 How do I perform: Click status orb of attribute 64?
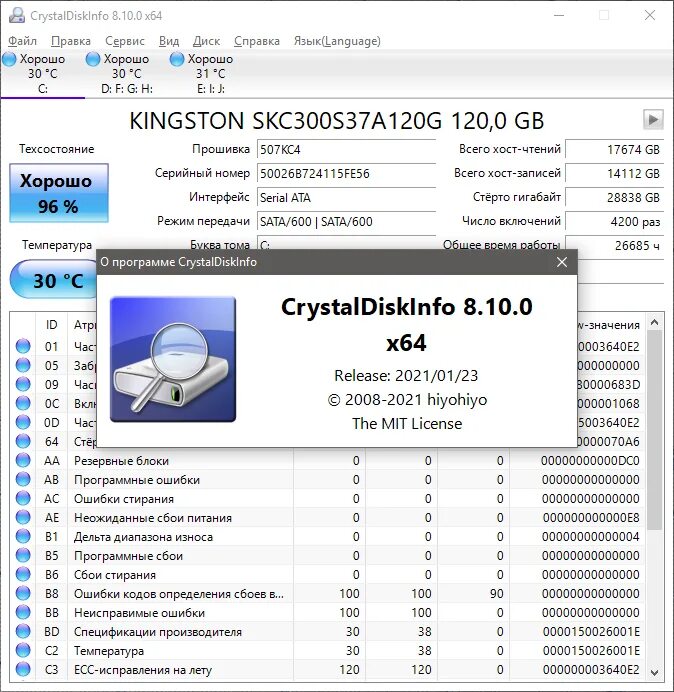point(23,441)
